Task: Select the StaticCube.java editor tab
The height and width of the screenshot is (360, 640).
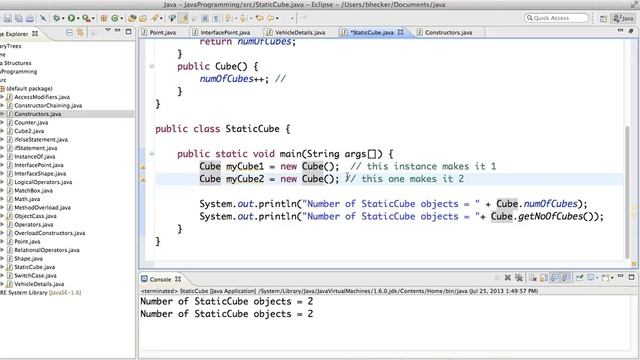Action: click(x=372, y=32)
